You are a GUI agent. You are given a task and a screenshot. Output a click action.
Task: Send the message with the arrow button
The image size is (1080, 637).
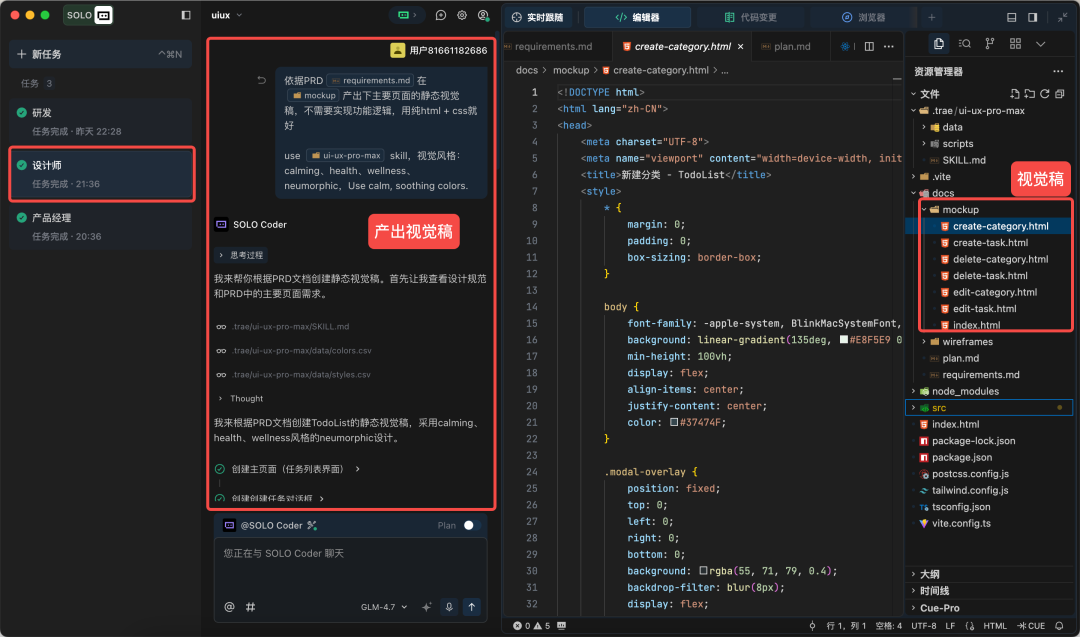pos(472,607)
